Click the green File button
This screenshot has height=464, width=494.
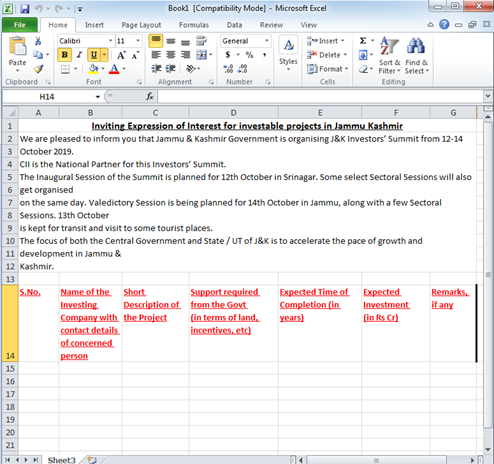point(20,25)
